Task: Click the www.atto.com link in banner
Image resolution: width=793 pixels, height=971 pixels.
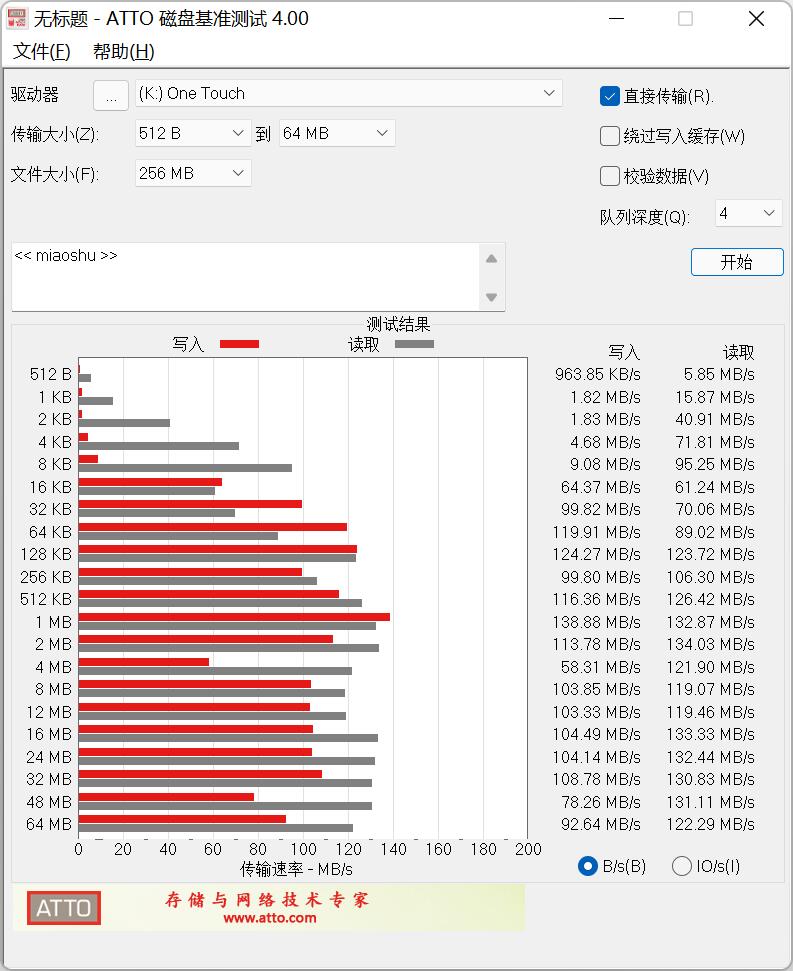Action: point(269,918)
